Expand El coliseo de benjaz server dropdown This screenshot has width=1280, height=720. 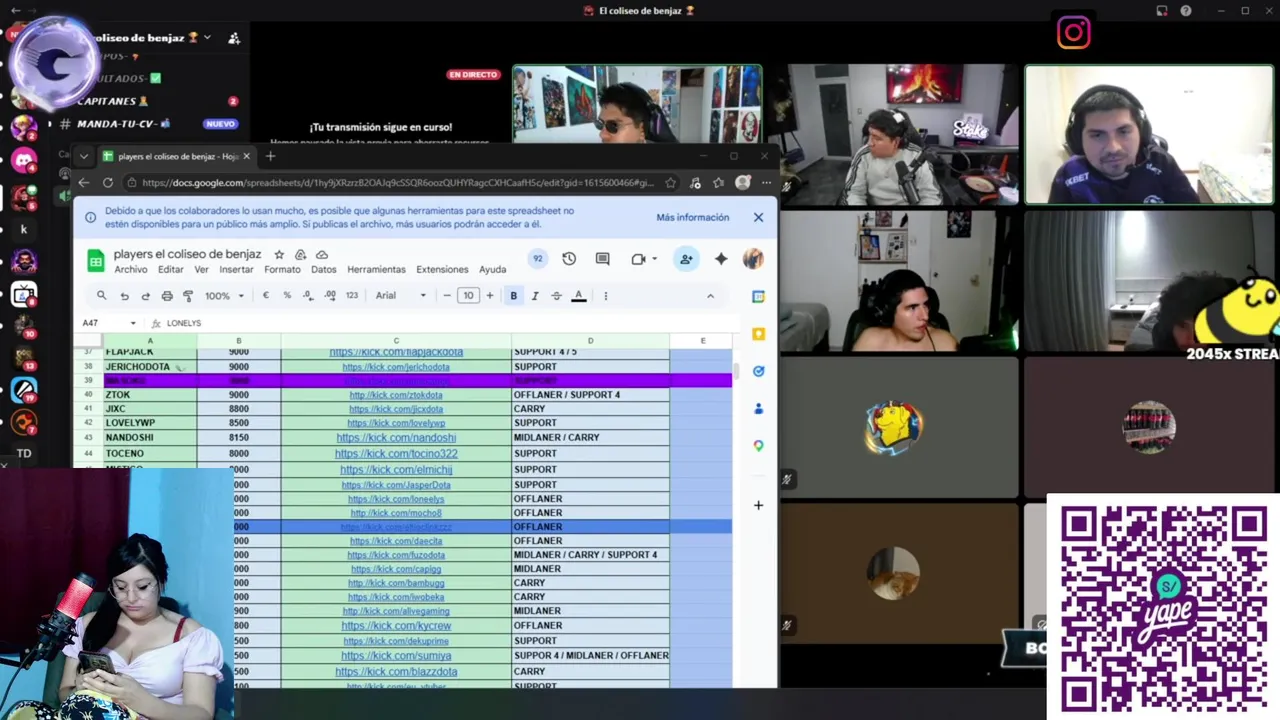coord(207,37)
